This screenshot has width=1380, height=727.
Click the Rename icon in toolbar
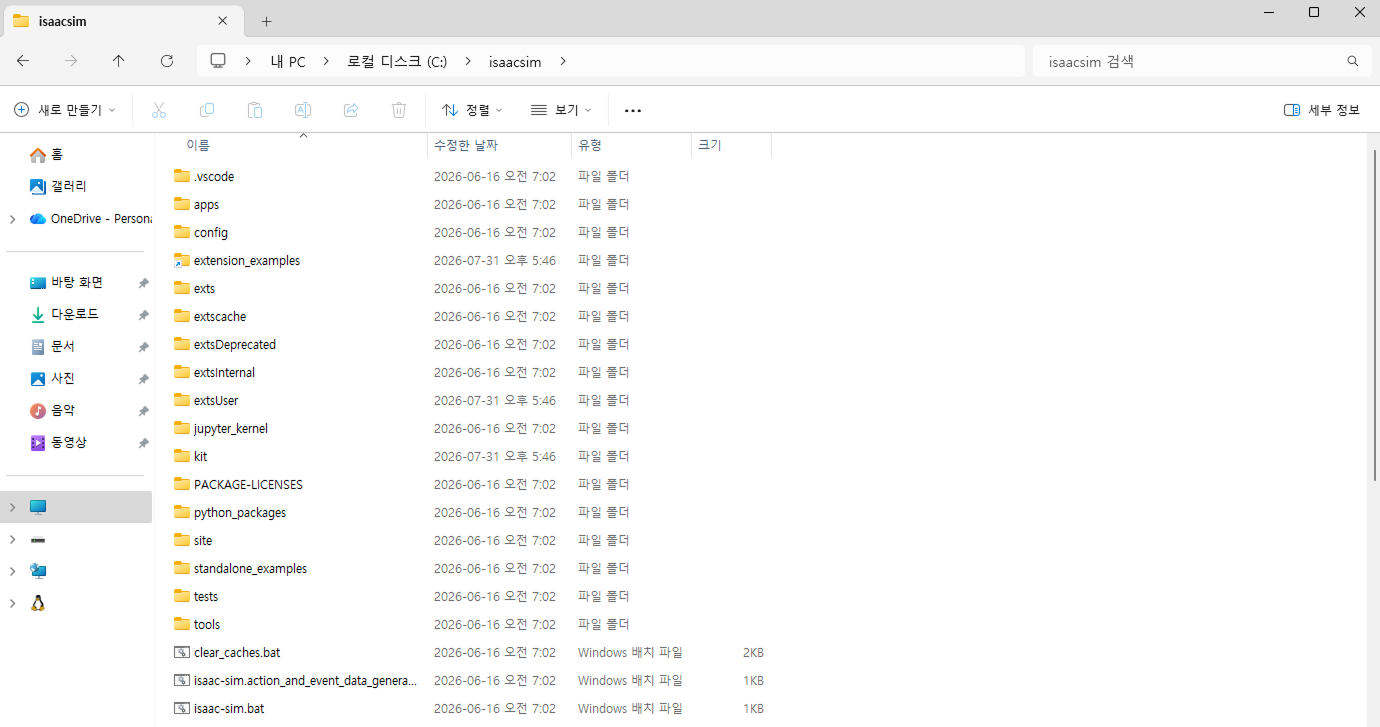303,110
